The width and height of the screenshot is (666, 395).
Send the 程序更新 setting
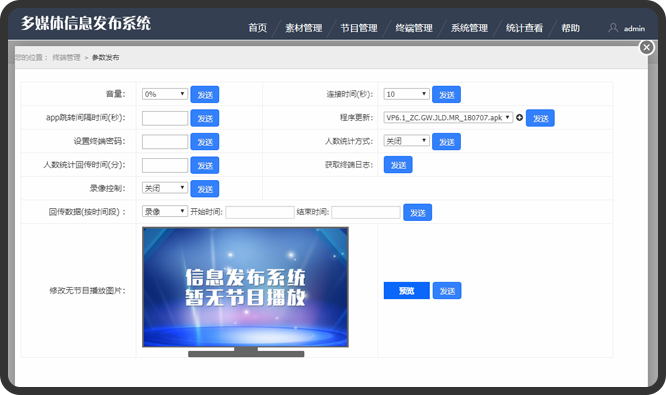pos(540,118)
